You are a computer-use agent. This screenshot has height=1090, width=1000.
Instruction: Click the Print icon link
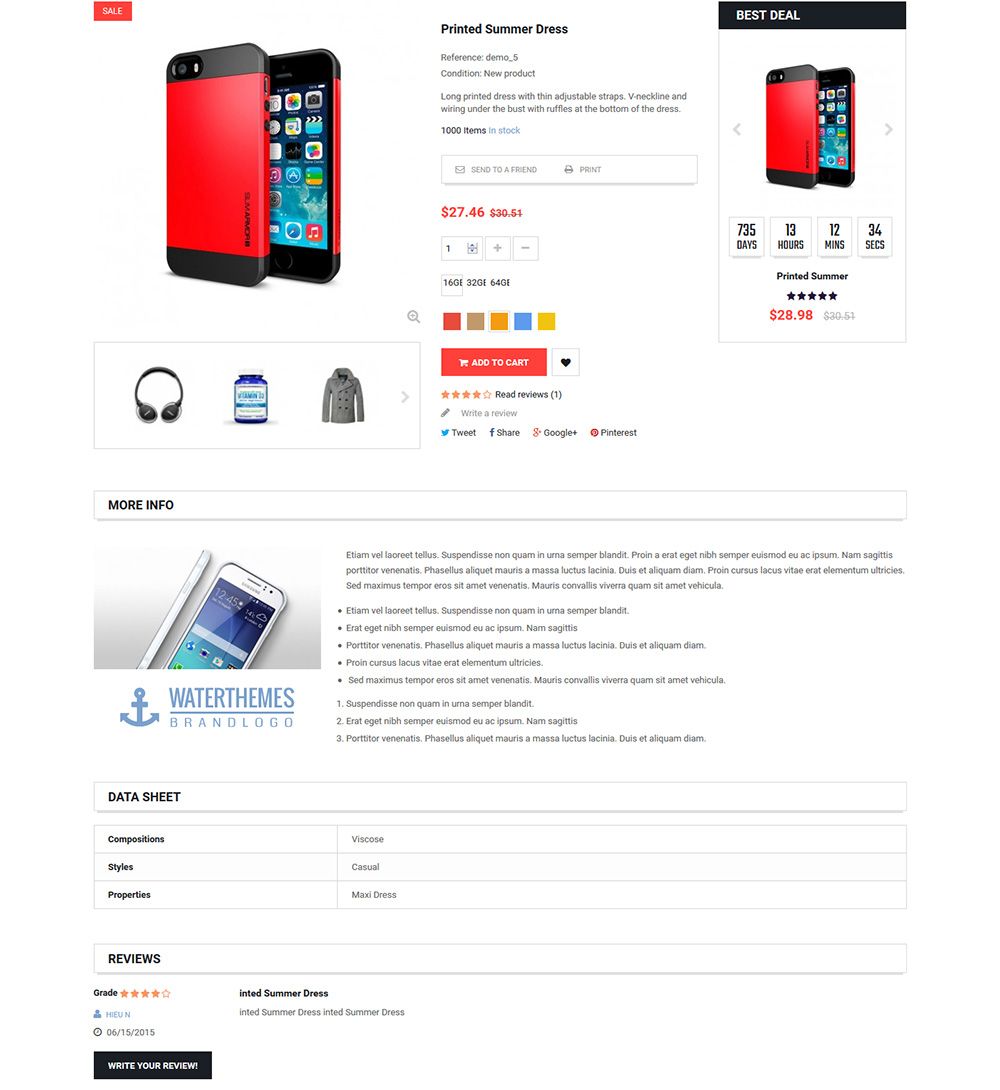[582, 170]
